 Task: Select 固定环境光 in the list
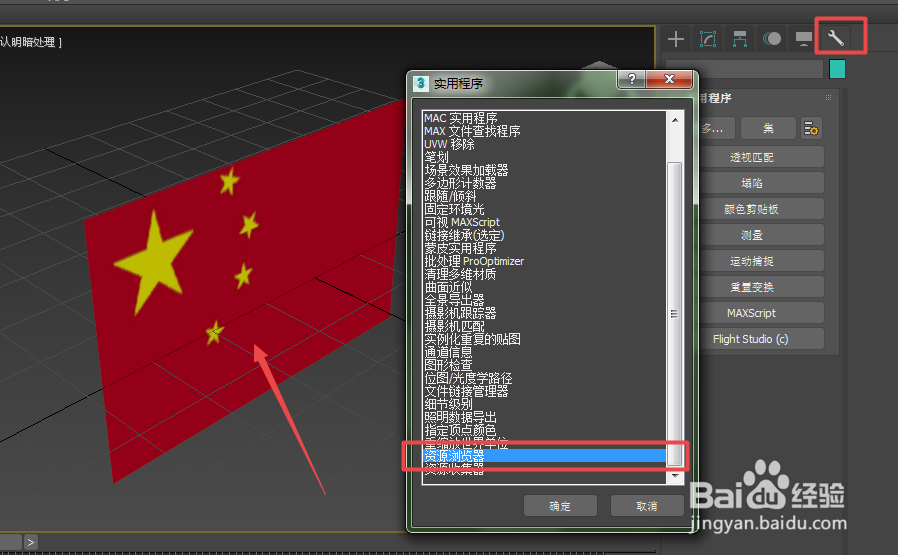tap(454, 209)
